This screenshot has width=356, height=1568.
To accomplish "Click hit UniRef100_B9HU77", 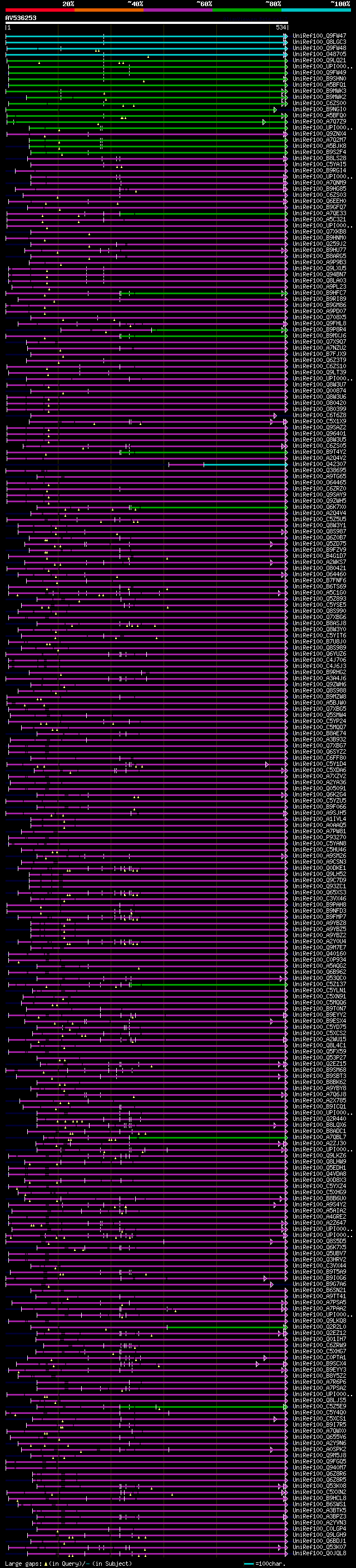I will click(x=319, y=250).
